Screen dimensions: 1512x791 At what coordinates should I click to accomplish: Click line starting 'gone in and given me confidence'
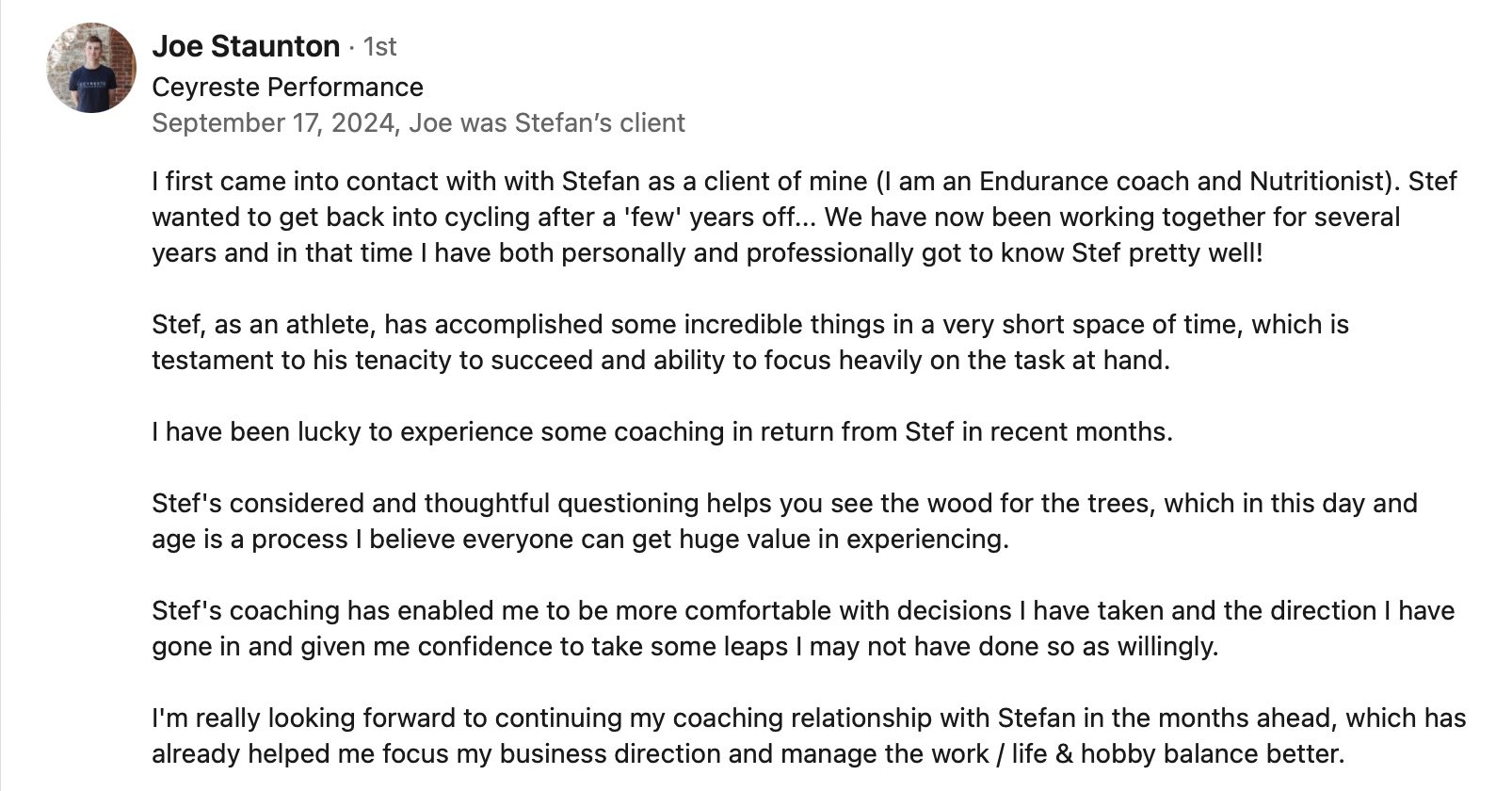pyautogui.click(x=684, y=647)
